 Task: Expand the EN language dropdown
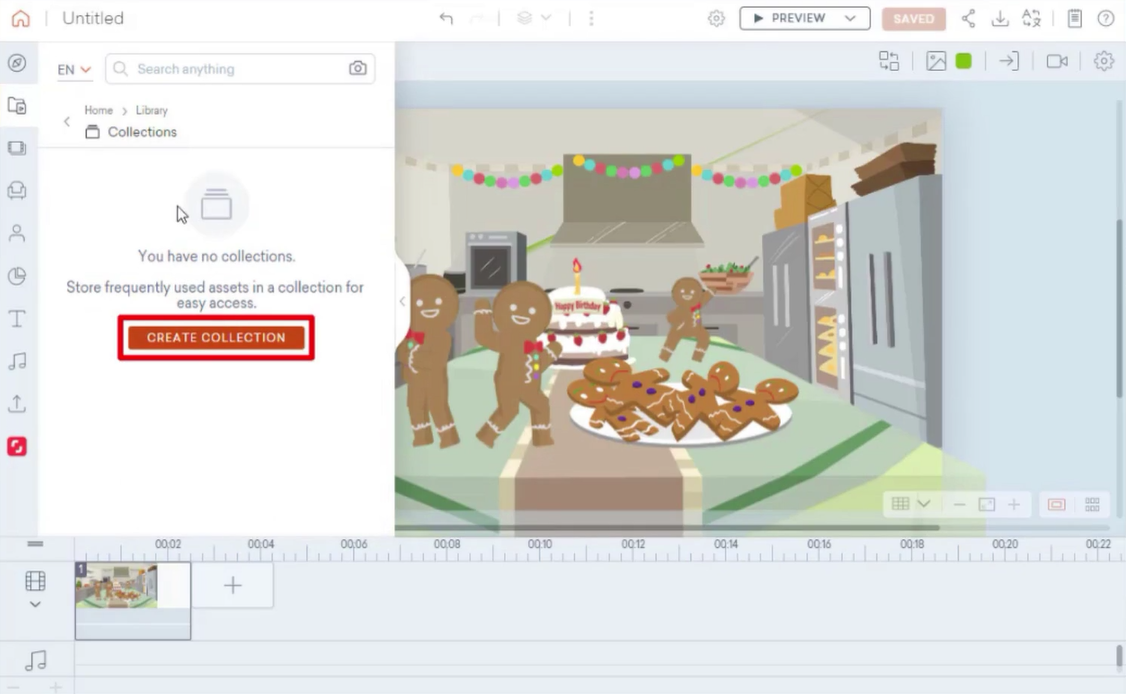[x=74, y=69]
